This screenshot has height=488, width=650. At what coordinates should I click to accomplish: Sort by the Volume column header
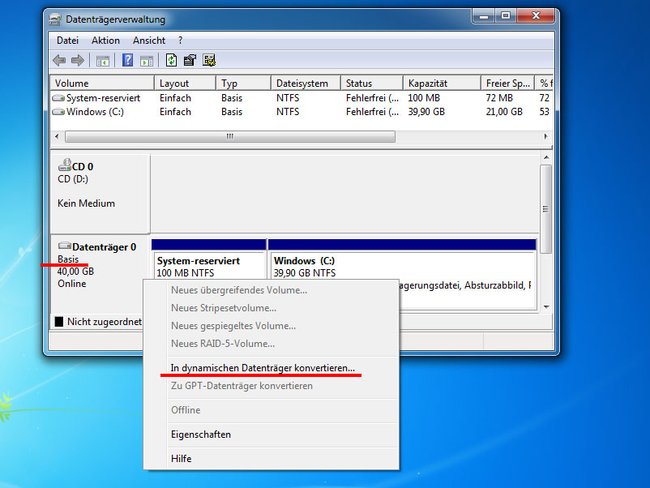tap(102, 83)
